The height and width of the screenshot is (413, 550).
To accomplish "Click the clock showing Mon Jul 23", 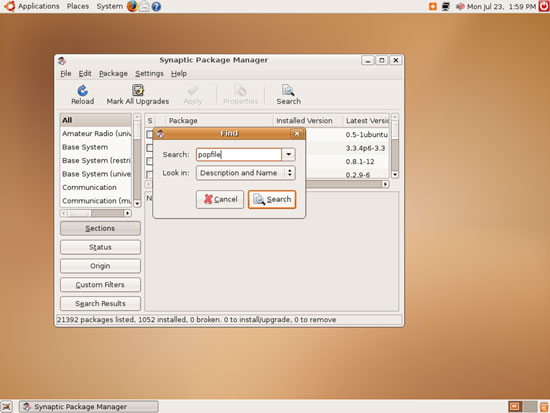I will click(501, 7).
